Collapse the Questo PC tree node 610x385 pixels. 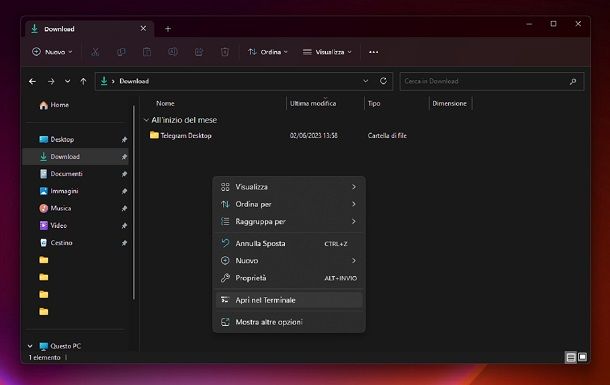tap(30, 346)
